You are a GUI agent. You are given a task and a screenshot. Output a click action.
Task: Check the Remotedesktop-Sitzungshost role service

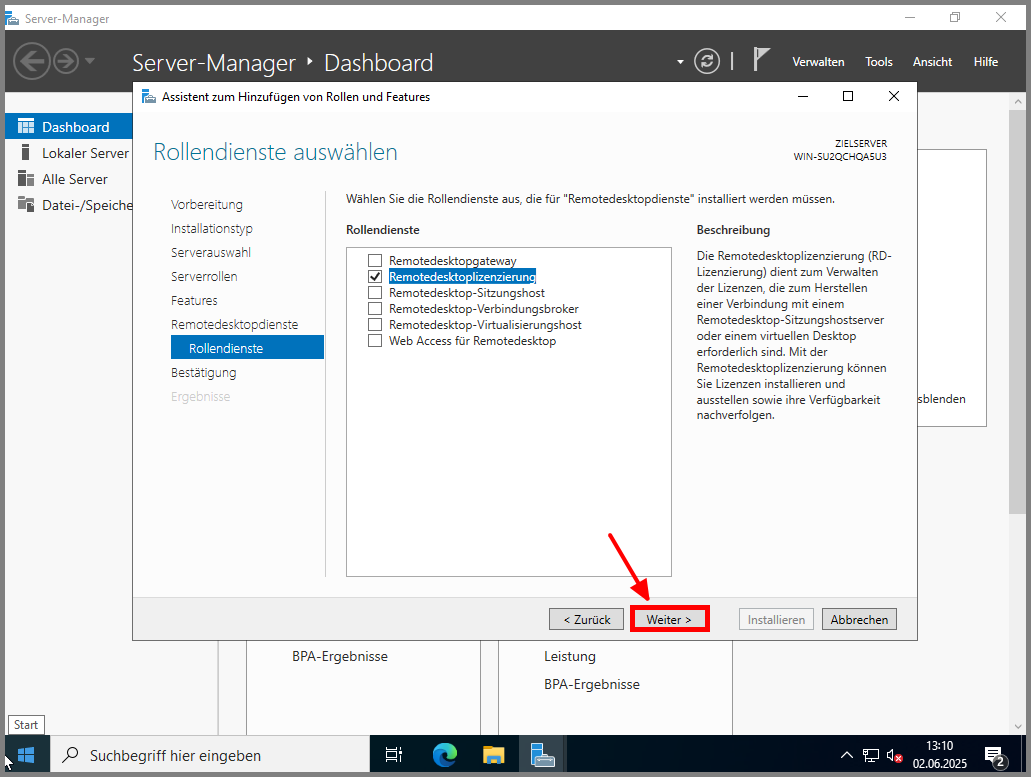(x=375, y=293)
